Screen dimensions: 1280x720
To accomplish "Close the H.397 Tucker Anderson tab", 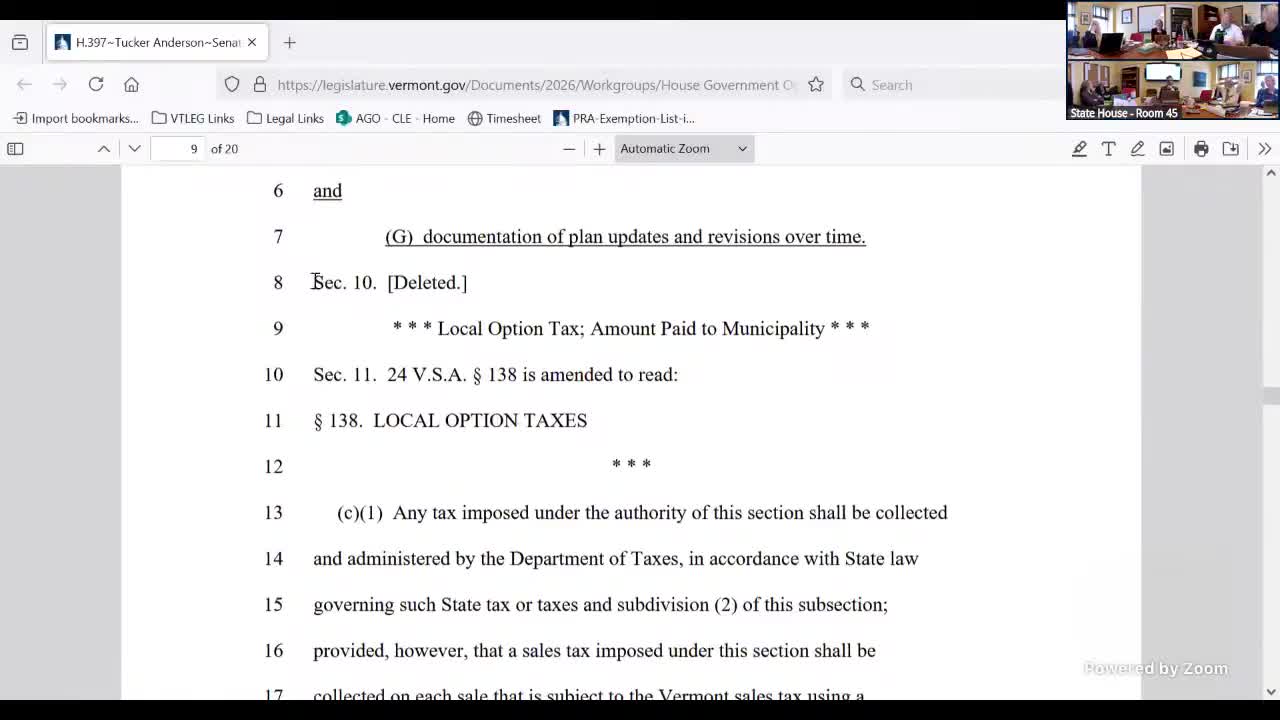I will (252, 42).
